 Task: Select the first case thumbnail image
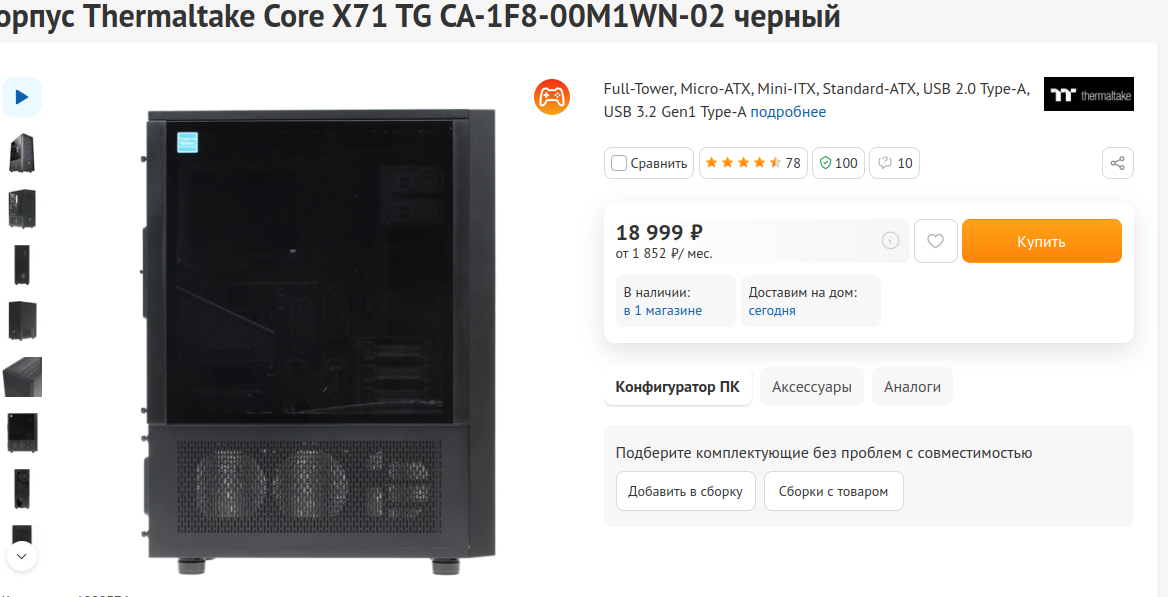(22, 153)
